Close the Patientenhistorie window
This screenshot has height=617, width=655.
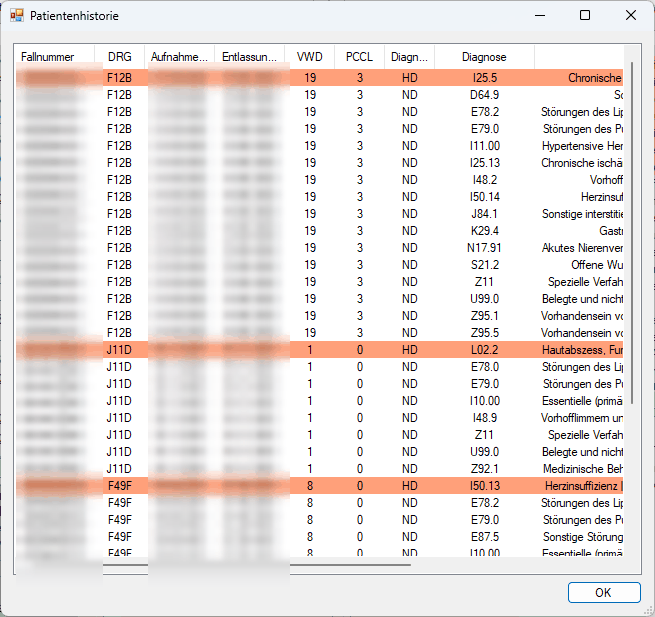[x=631, y=15]
